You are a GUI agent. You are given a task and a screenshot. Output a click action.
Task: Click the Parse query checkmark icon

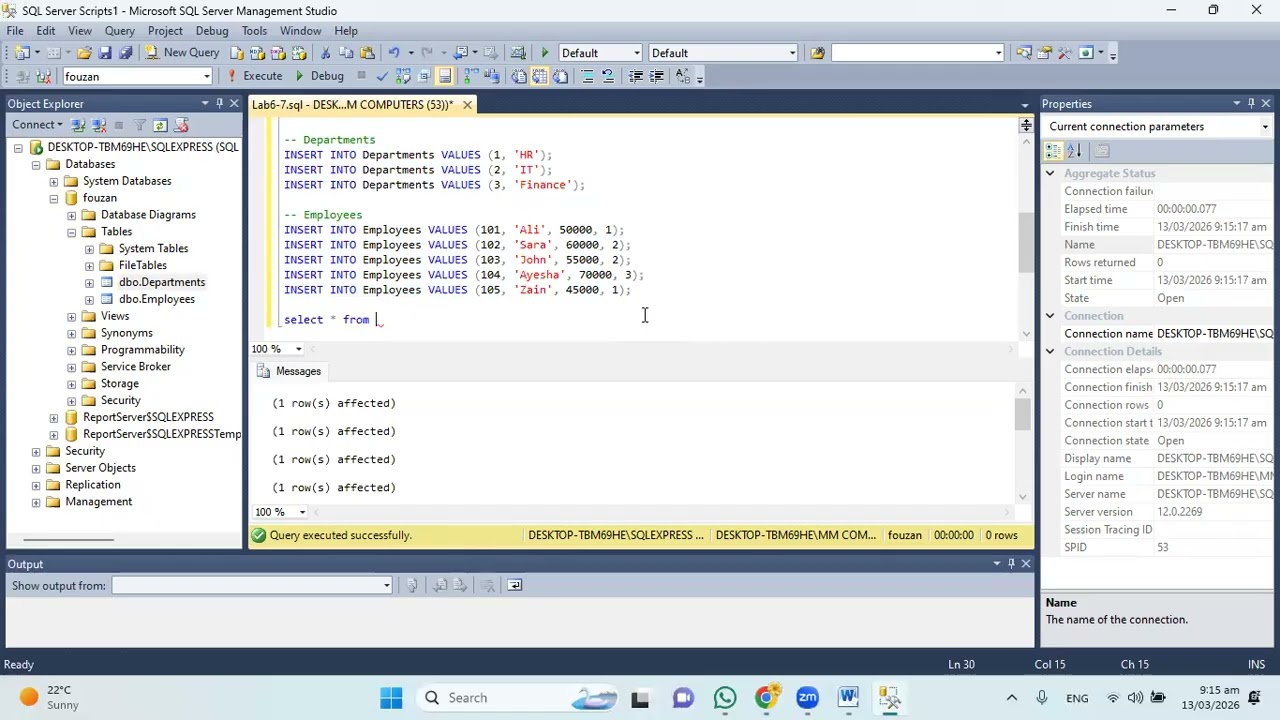point(382,76)
